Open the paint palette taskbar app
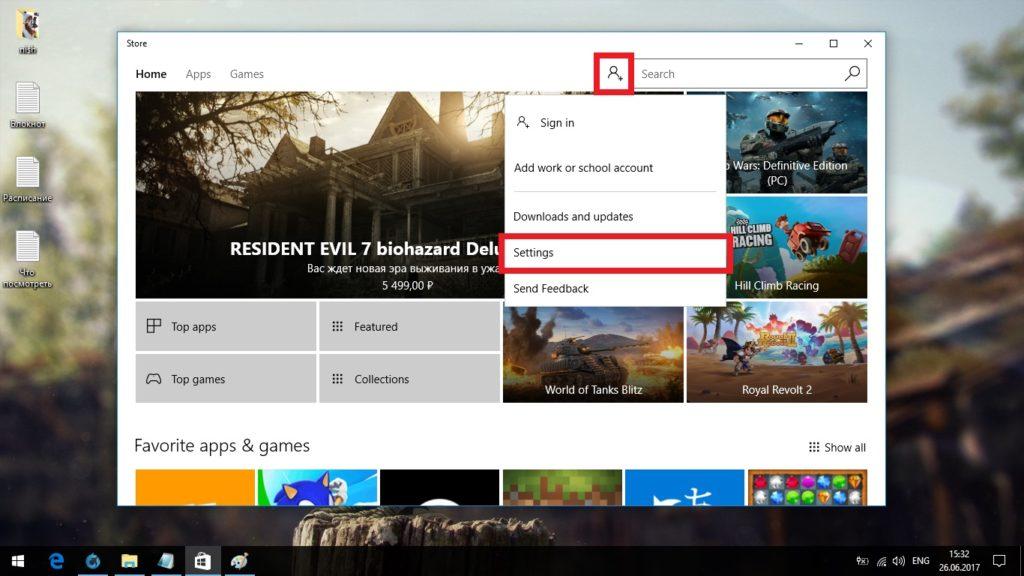1024x576 pixels. coord(239,561)
